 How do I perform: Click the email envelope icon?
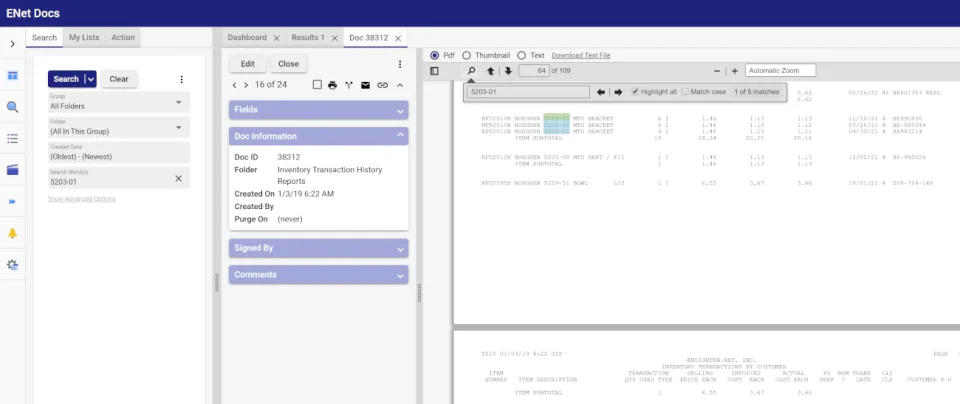tap(366, 85)
